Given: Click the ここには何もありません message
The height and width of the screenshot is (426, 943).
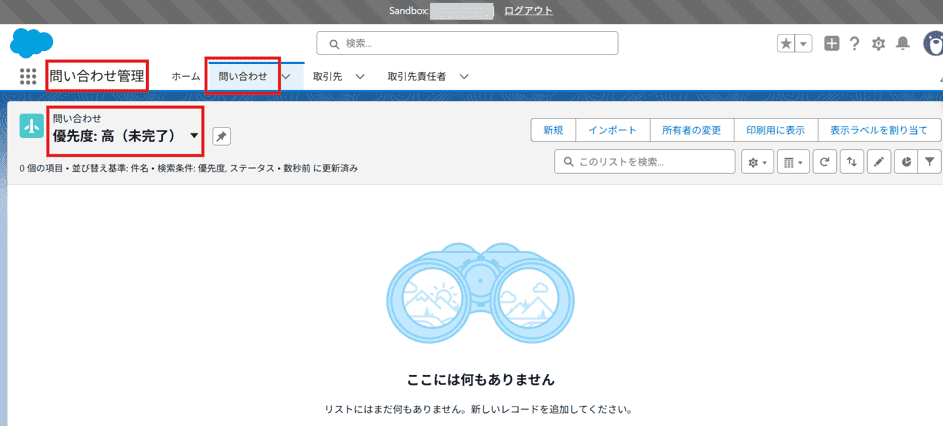Looking at the screenshot, I should pos(481,380).
